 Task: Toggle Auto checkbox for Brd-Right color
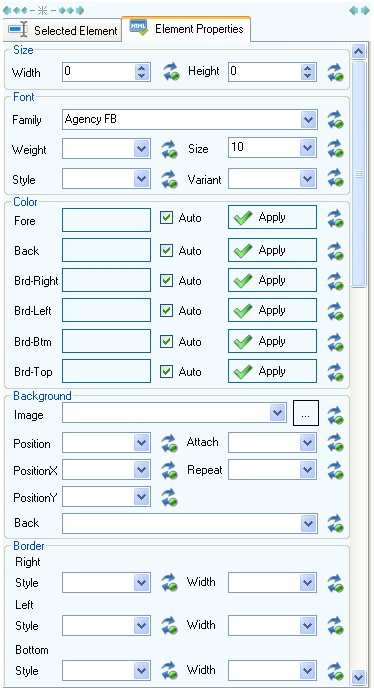pyautogui.click(x=166, y=280)
